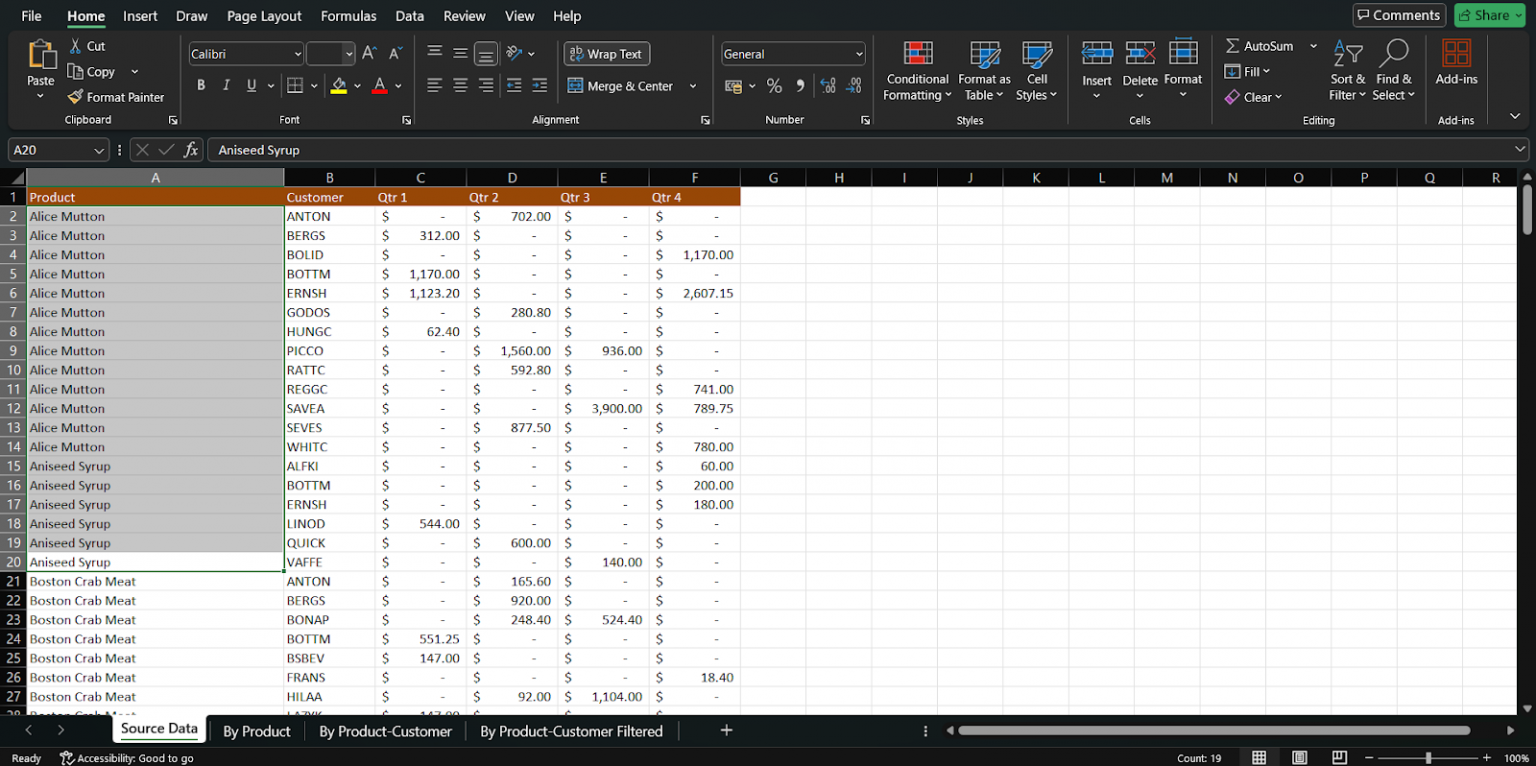Click the Share button
1536x766 pixels.
[x=1489, y=15]
